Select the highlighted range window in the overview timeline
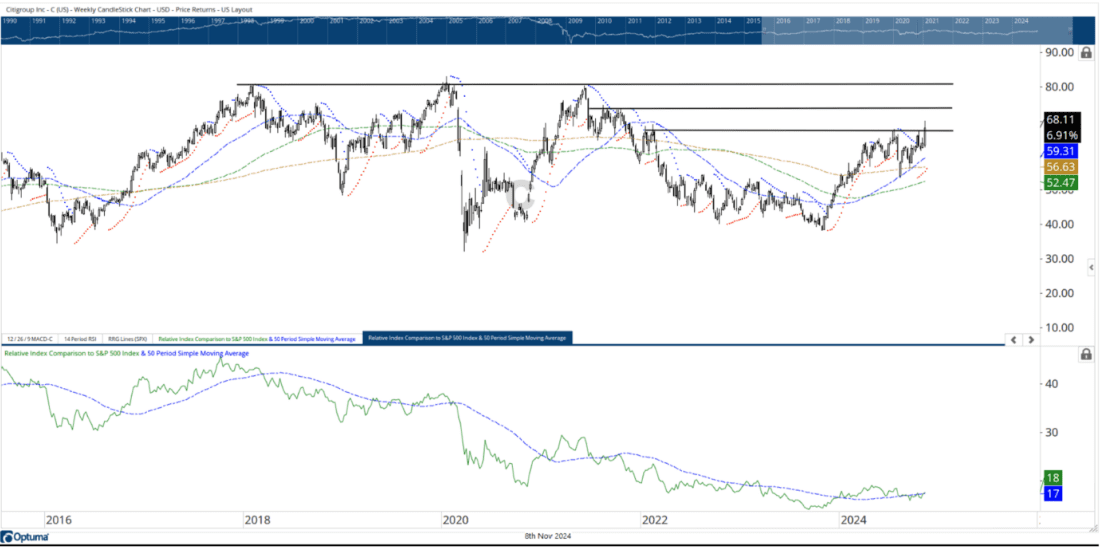Image resolution: width=1100 pixels, height=548 pixels. pyautogui.click(x=918, y=31)
